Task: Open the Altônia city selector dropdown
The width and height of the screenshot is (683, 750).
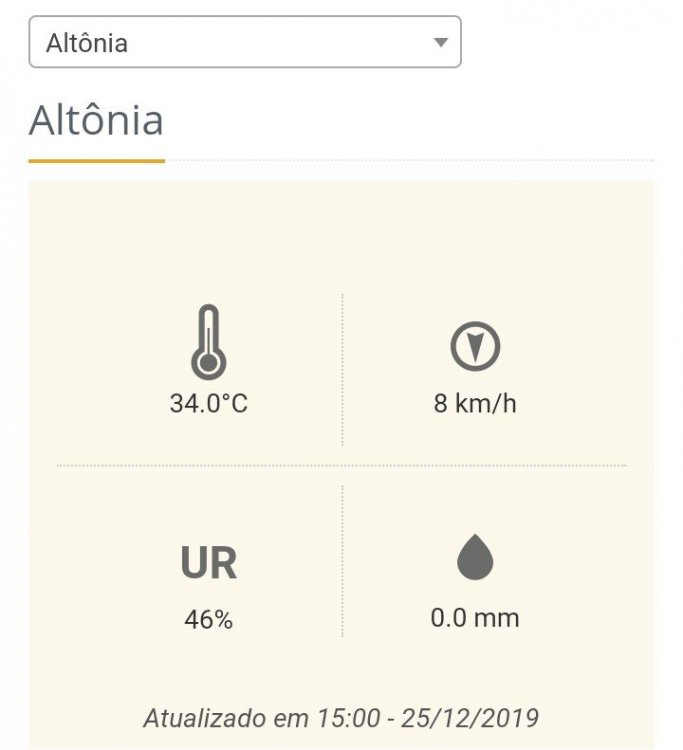Action: pos(244,42)
